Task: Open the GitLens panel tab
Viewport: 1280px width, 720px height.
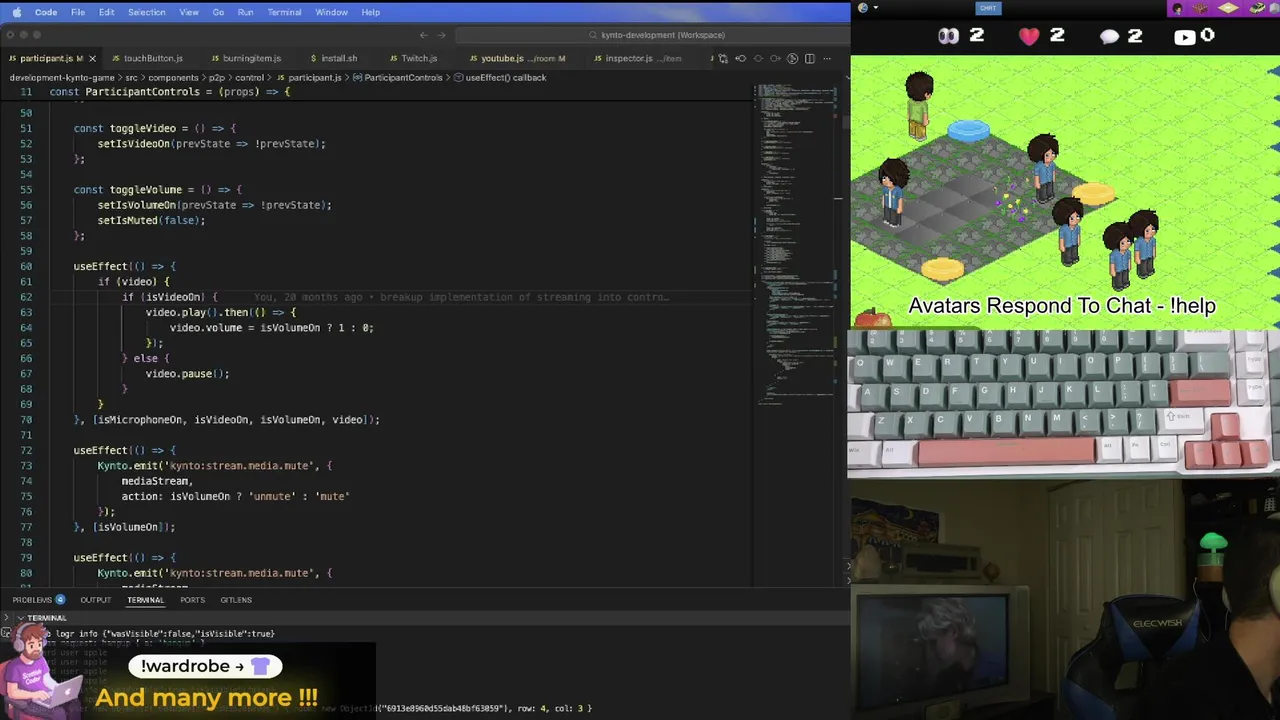Action: pyautogui.click(x=236, y=600)
